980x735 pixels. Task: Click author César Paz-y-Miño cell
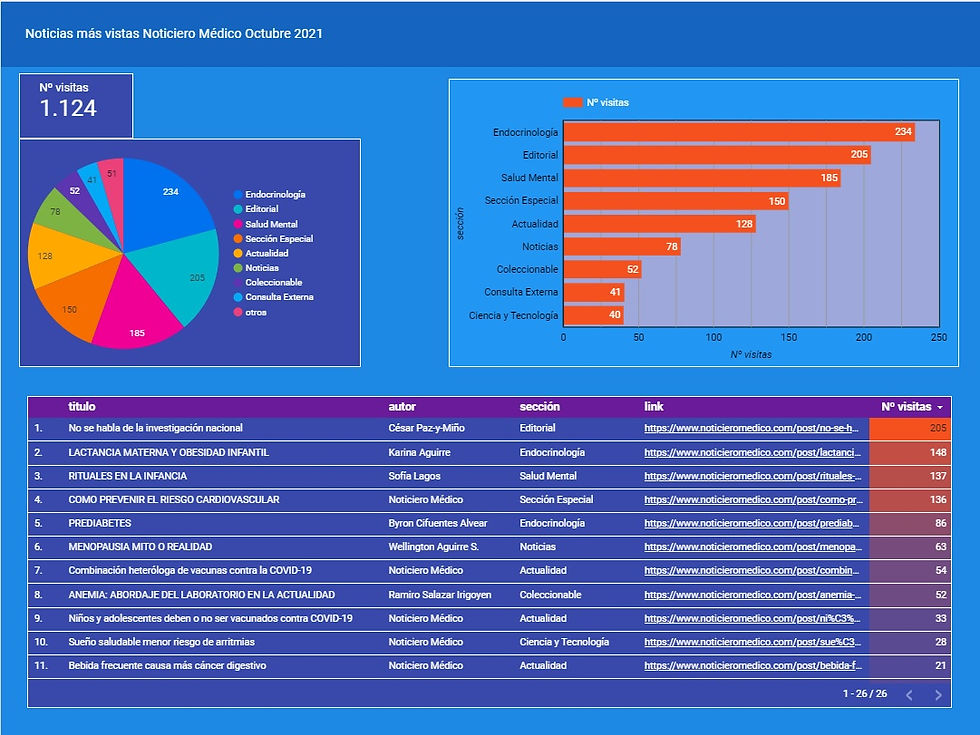click(426, 428)
